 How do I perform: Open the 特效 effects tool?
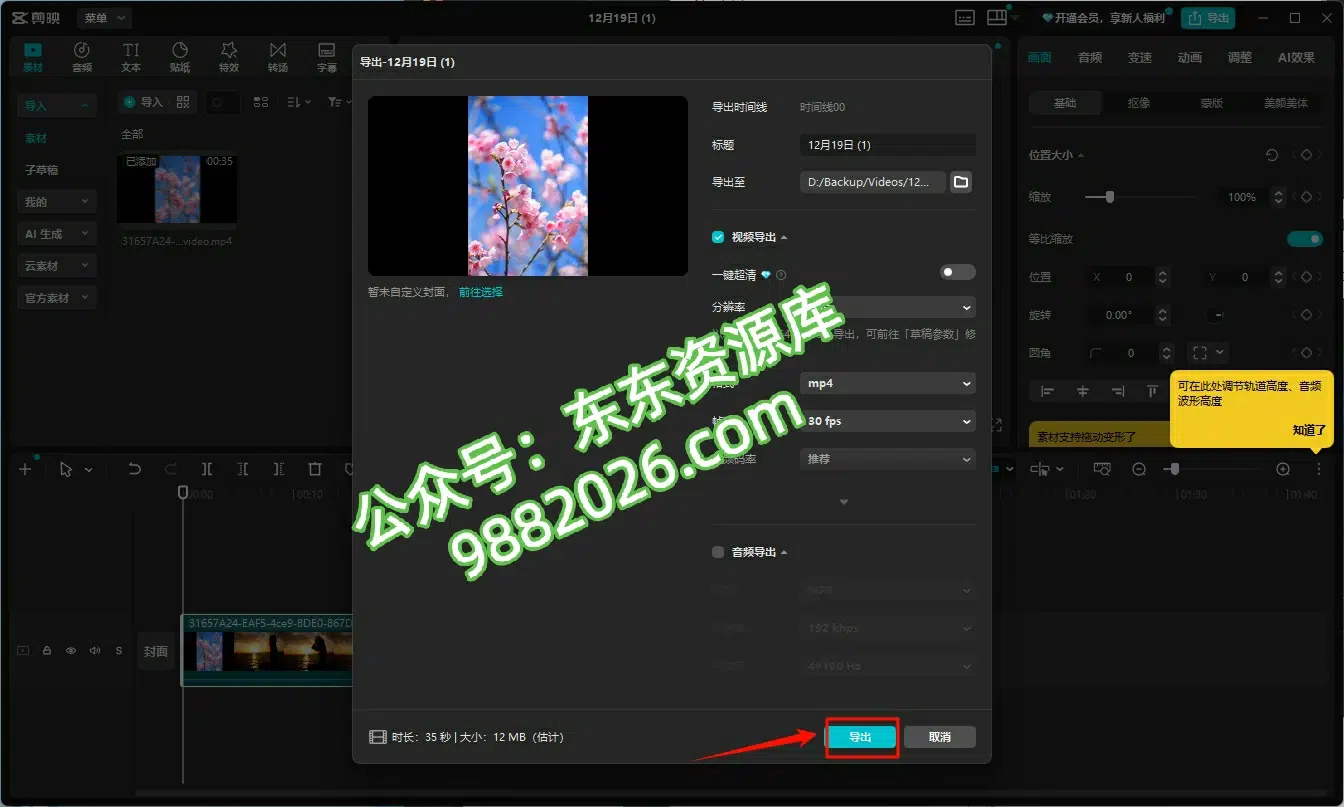(229, 57)
